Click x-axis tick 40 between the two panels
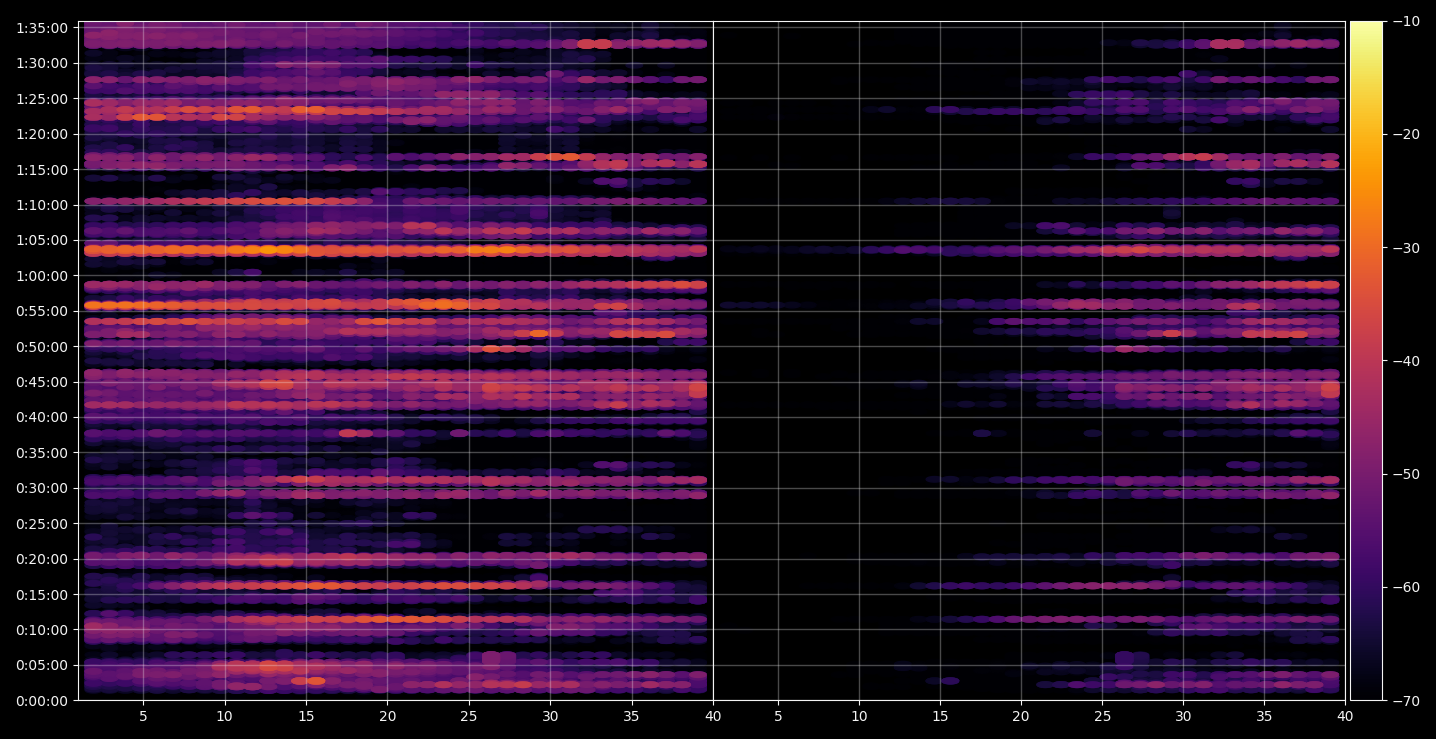 713,716
